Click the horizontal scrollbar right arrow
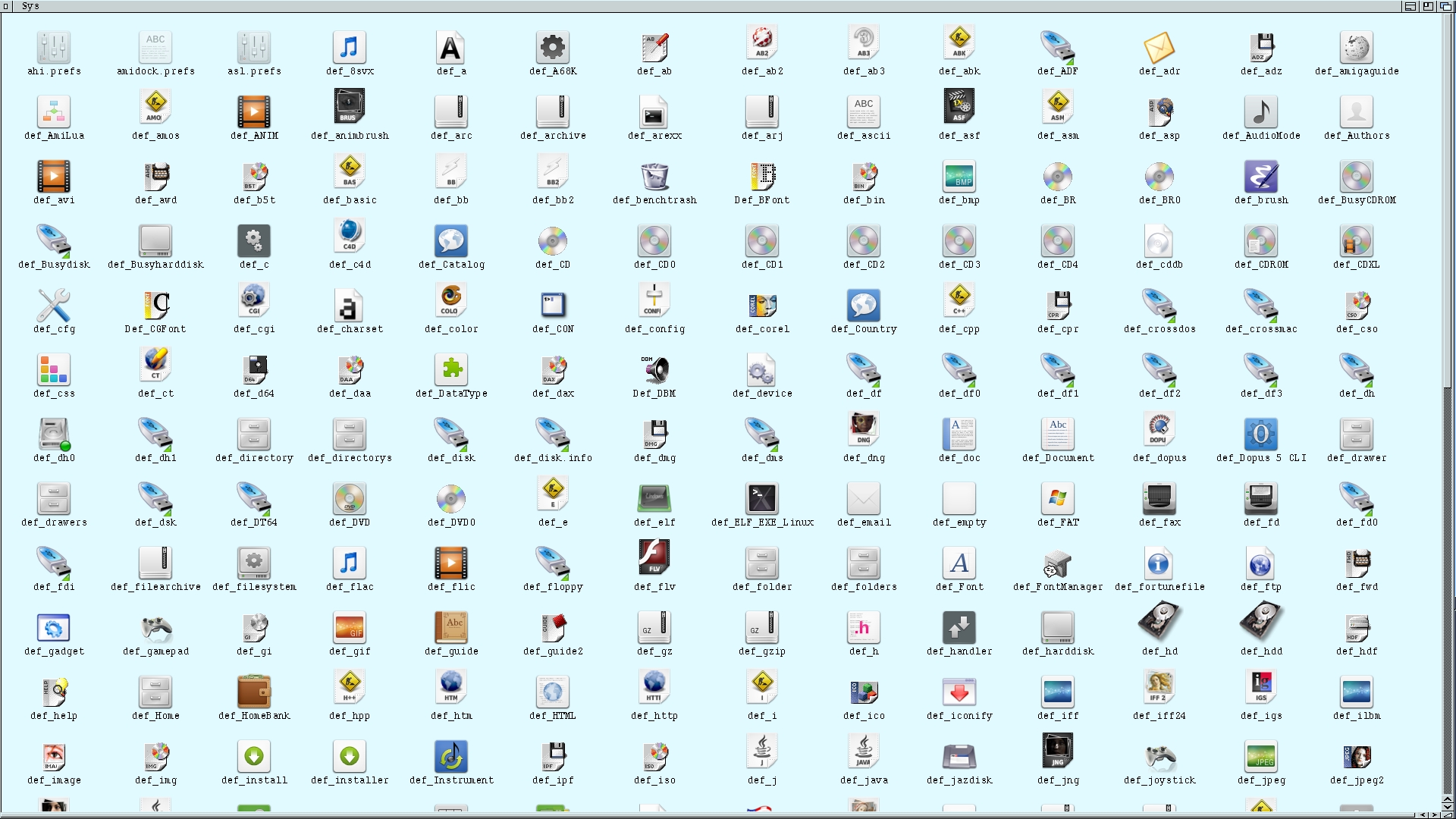 pyautogui.click(x=1434, y=815)
